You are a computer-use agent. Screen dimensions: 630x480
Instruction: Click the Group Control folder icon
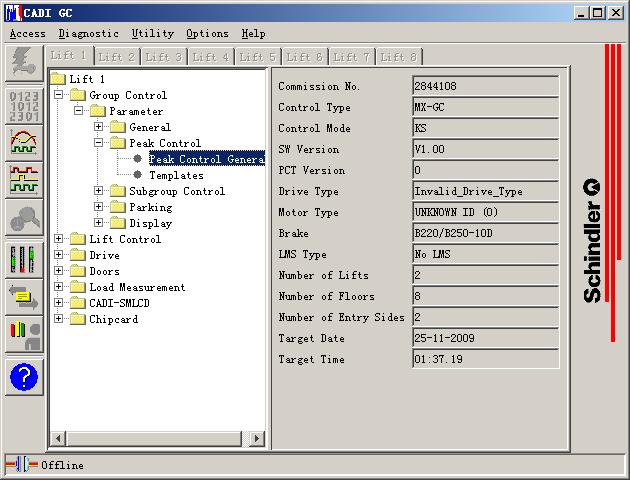(78, 95)
